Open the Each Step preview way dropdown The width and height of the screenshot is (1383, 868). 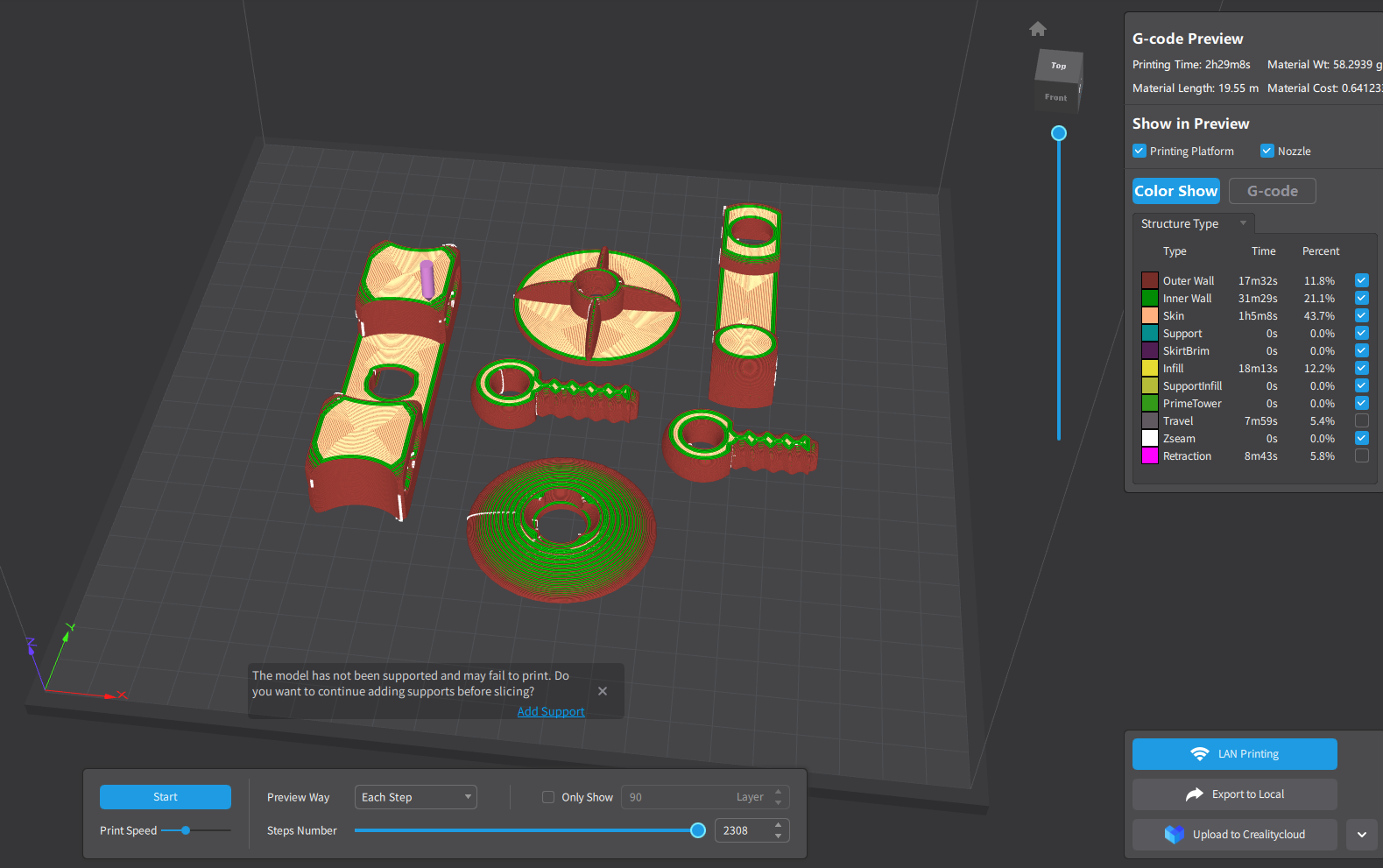(x=416, y=797)
